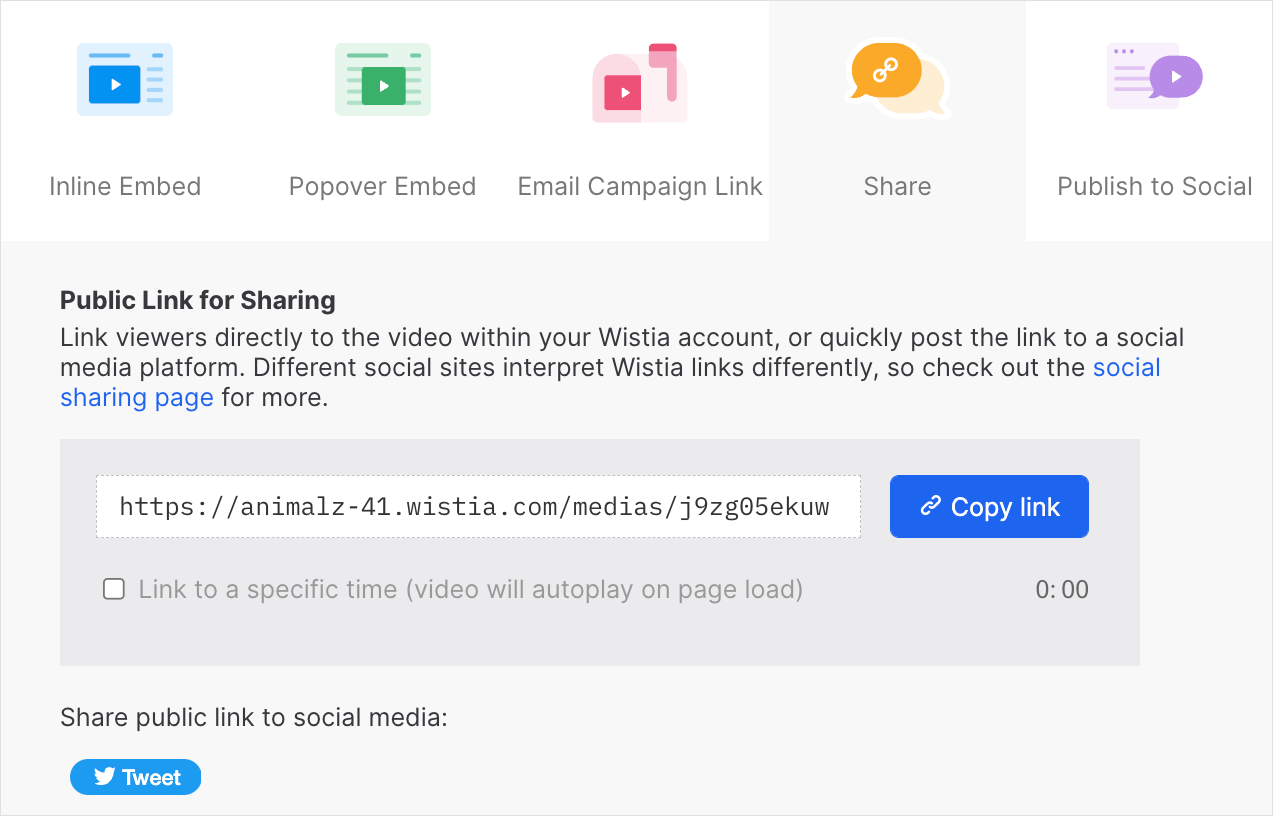The height and width of the screenshot is (816, 1273).
Task: Click the Public Link for Sharing heading
Action: pos(198,300)
